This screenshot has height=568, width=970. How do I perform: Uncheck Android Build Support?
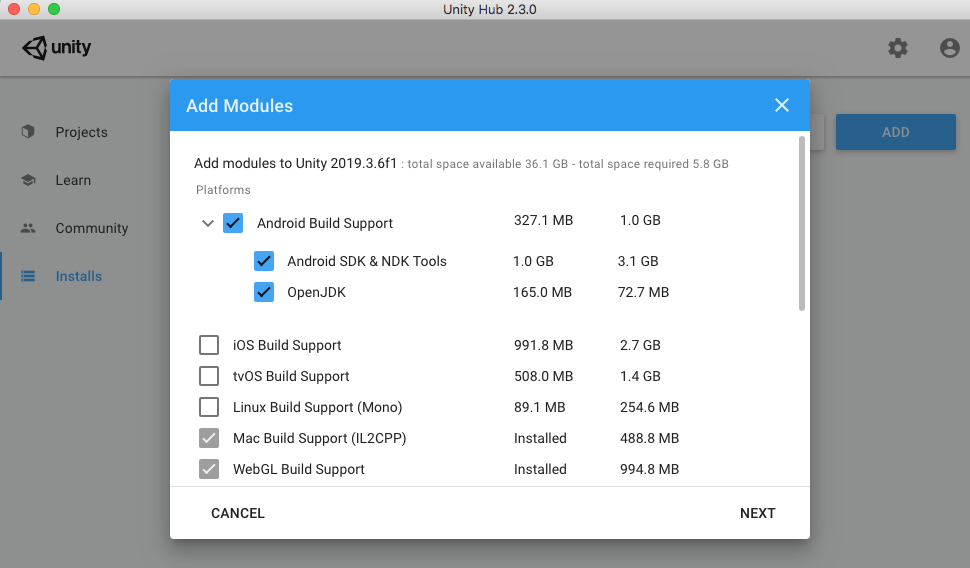[233, 223]
